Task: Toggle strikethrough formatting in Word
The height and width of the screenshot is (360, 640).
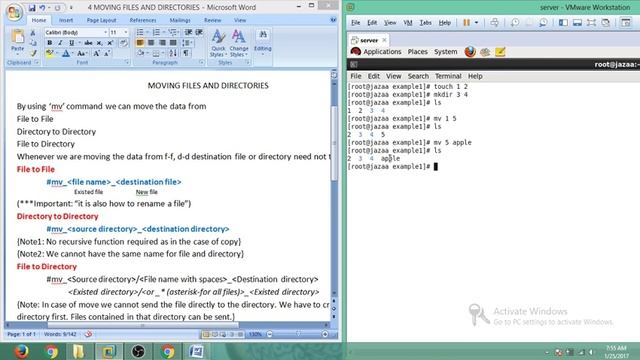Action: [88, 43]
